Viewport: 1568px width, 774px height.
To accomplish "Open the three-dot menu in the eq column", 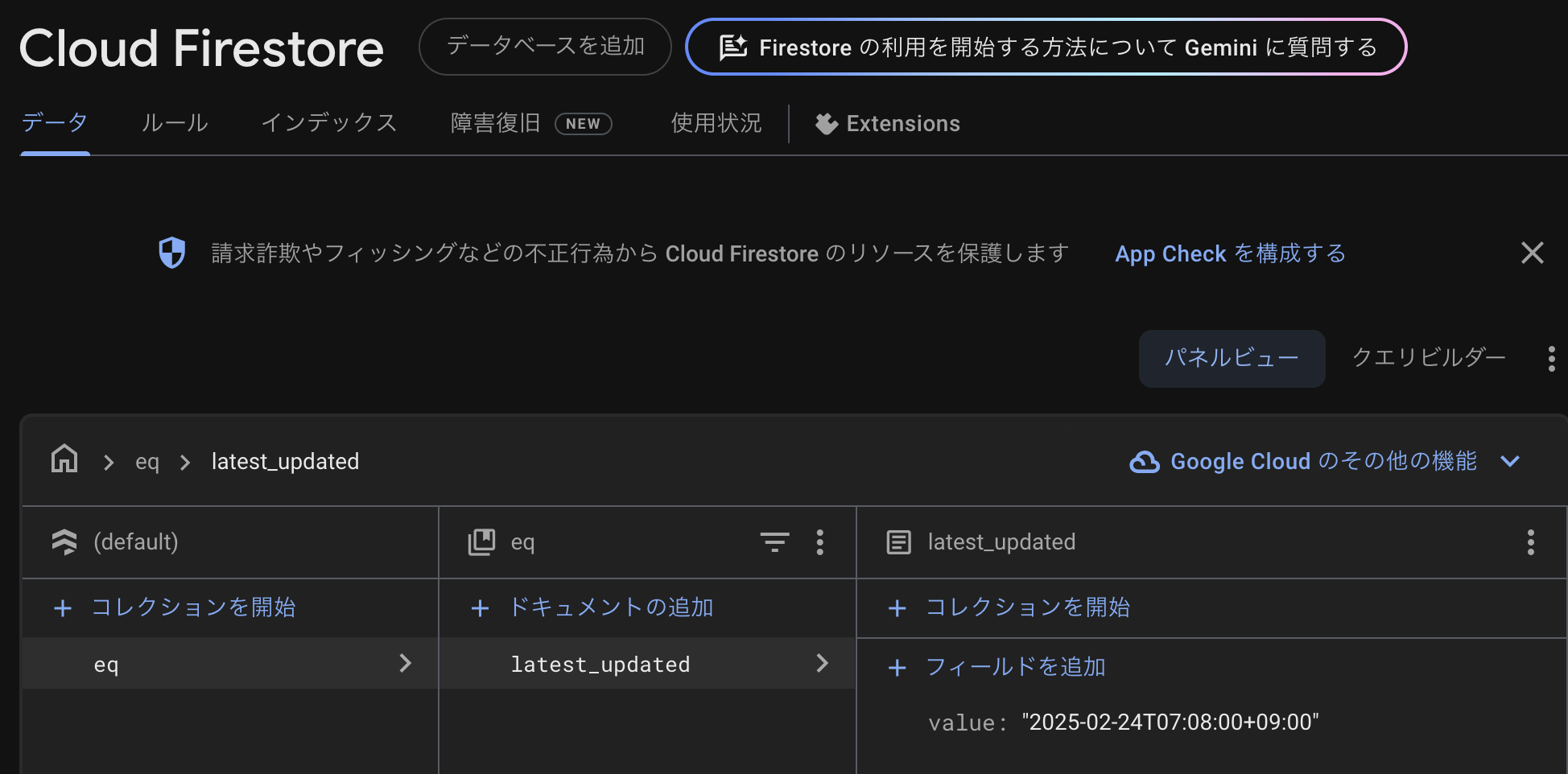I will 820,542.
